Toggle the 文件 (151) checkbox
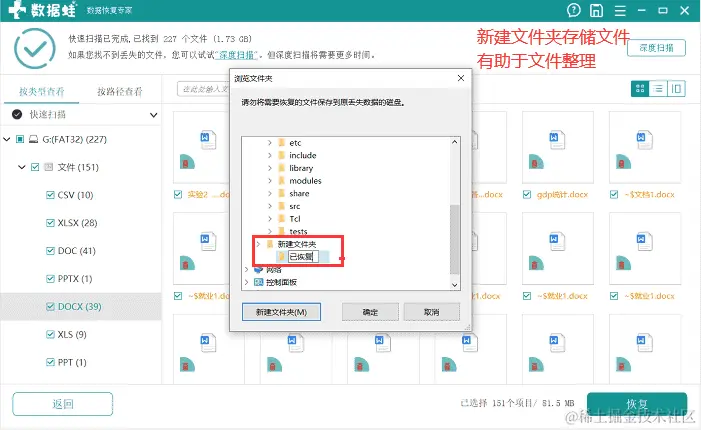Screen dimensions: 701x430 tap(35, 167)
